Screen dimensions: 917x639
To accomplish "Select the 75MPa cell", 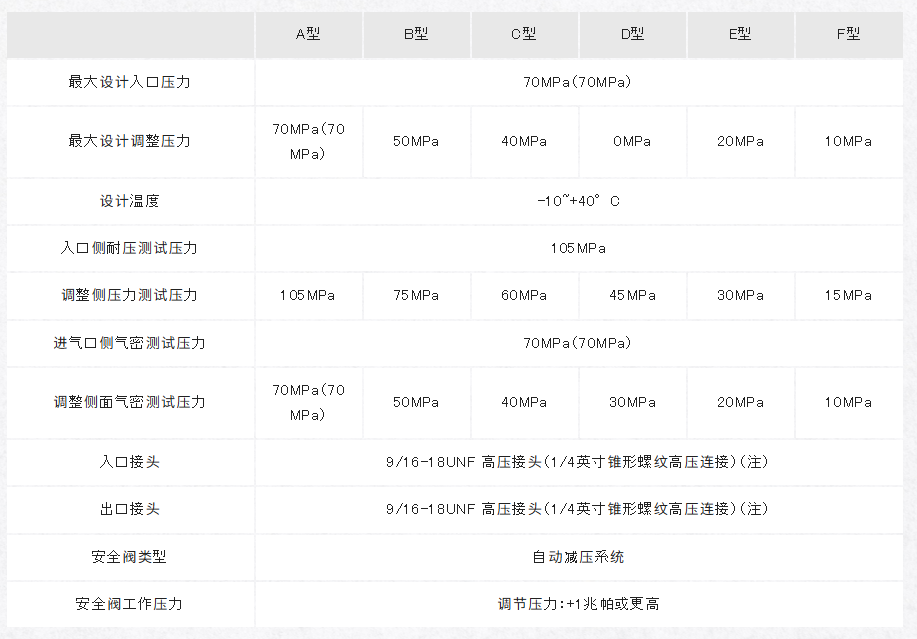I will point(416,295).
